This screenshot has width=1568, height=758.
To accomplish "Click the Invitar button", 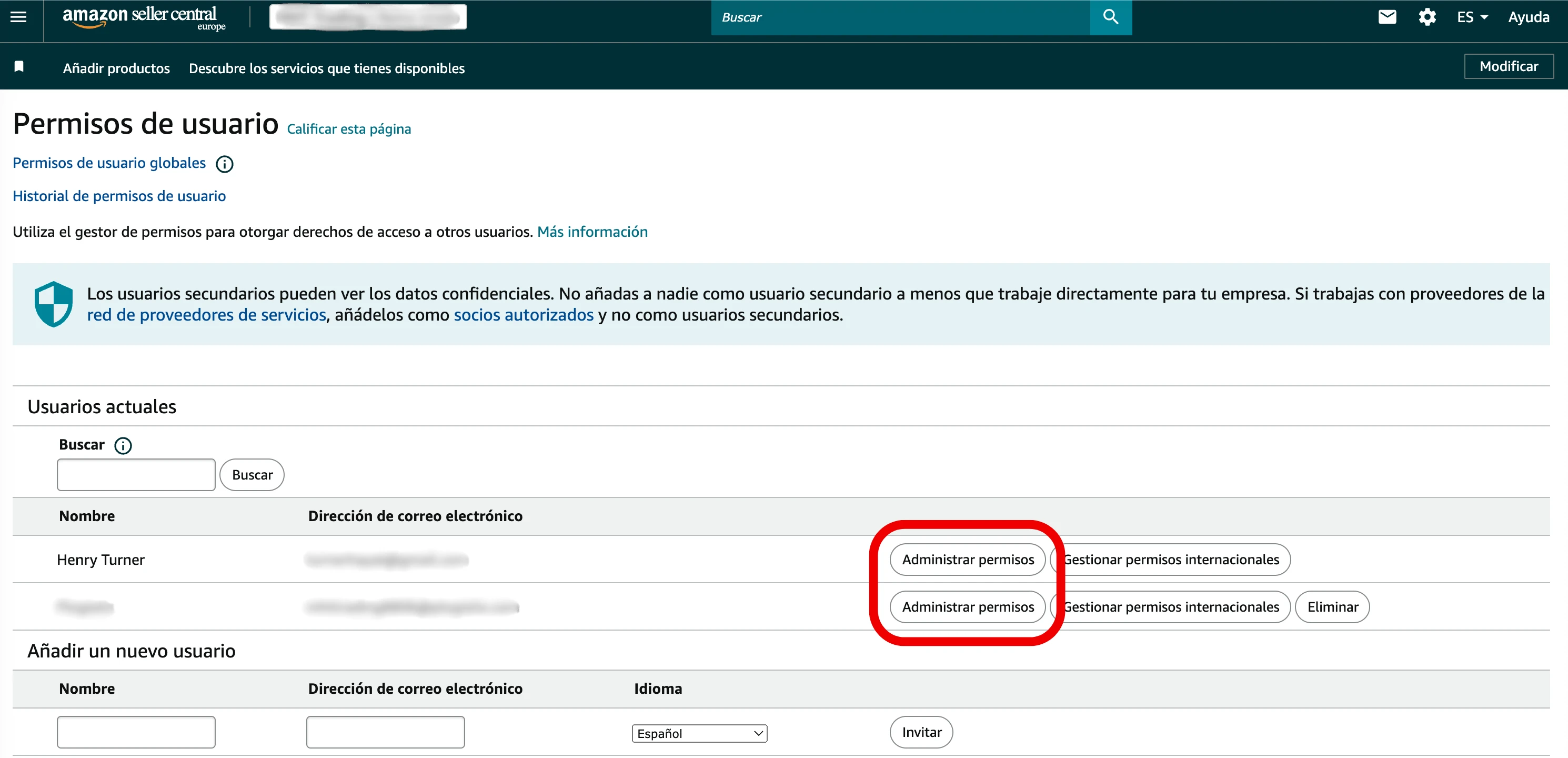I will click(x=921, y=732).
